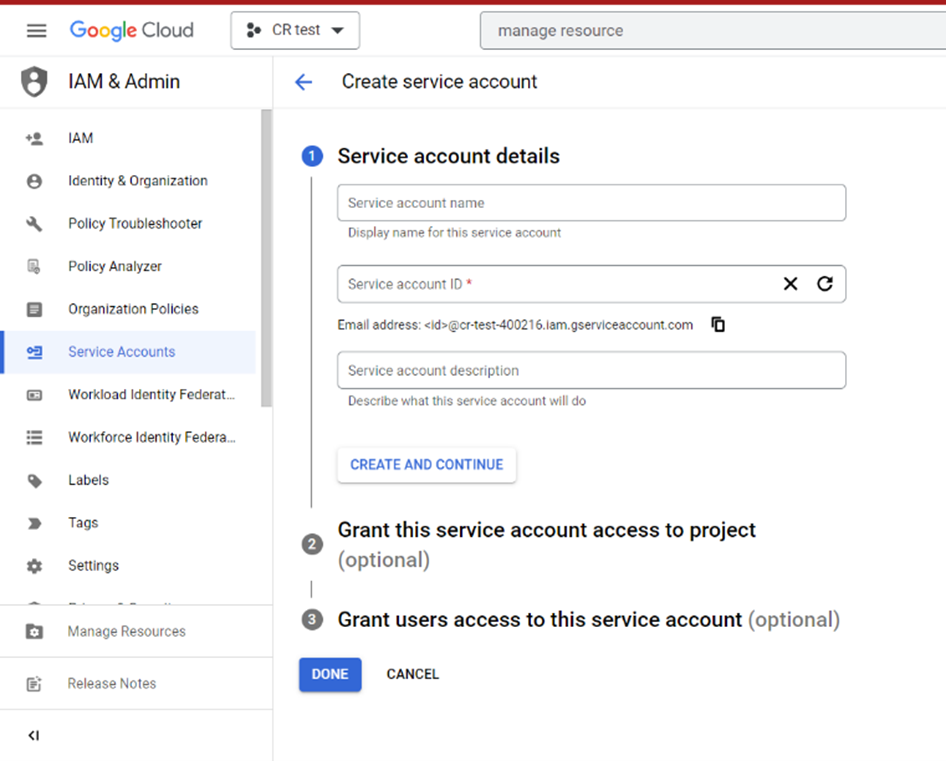Focus the Service account description field
This screenshot has width=946, height=761.
tap(591, 370)
